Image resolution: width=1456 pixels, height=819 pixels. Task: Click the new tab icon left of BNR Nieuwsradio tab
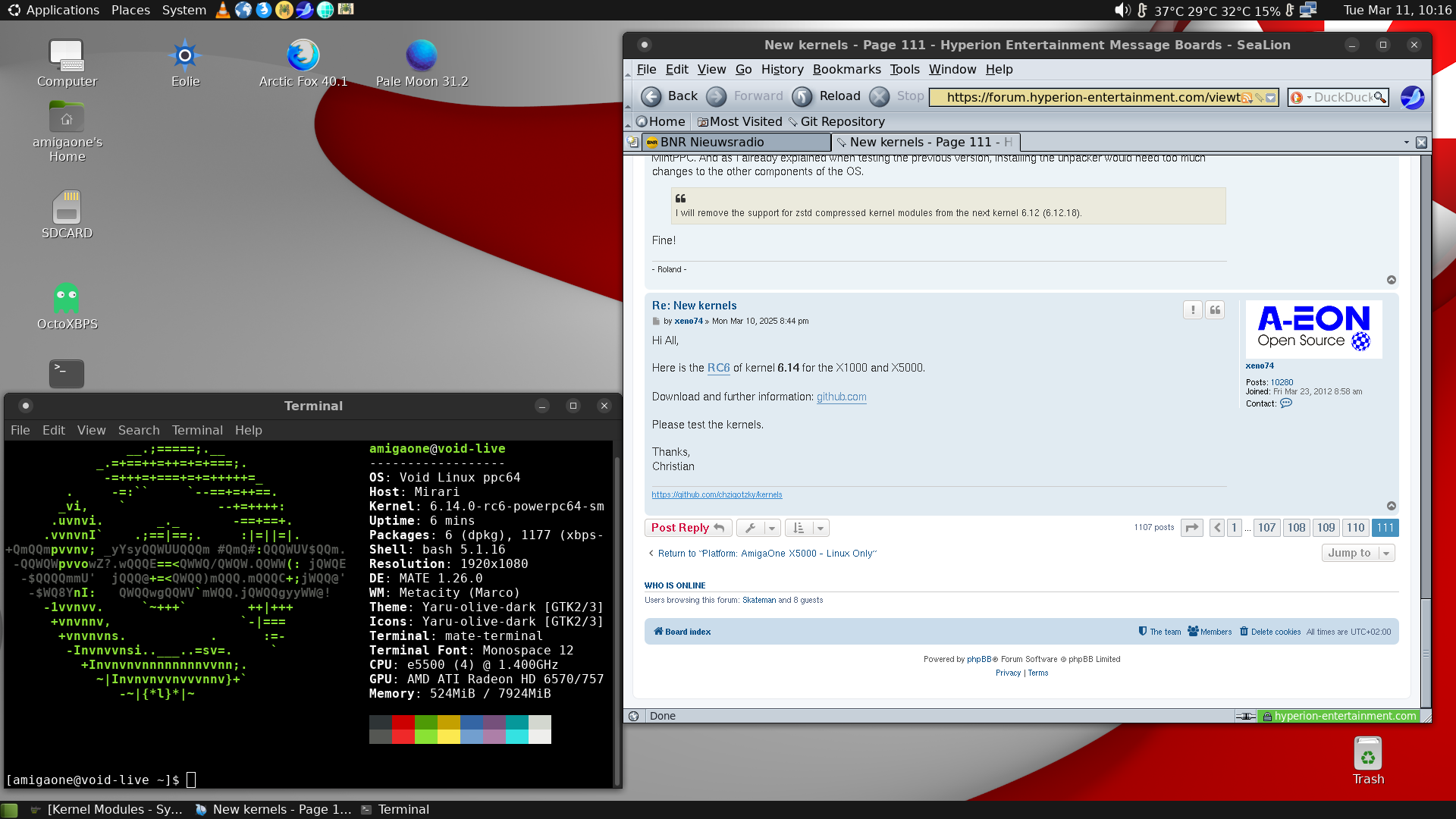point(632,142)
